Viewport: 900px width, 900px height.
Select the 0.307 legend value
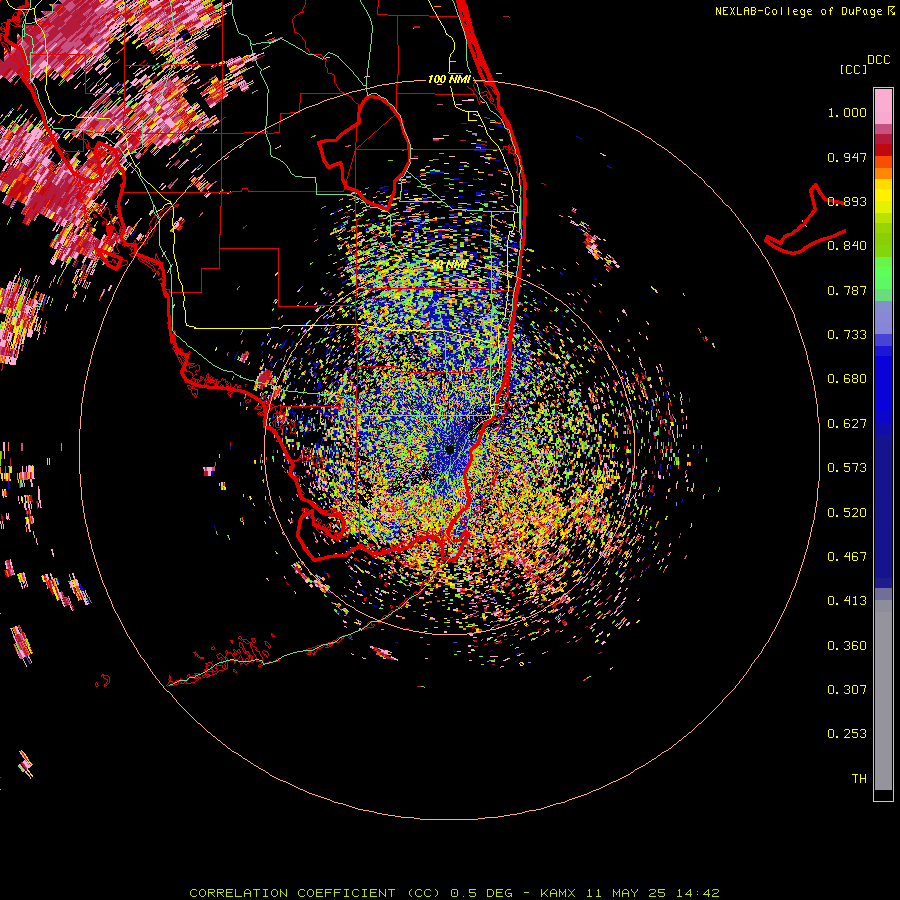click(847, 690)
